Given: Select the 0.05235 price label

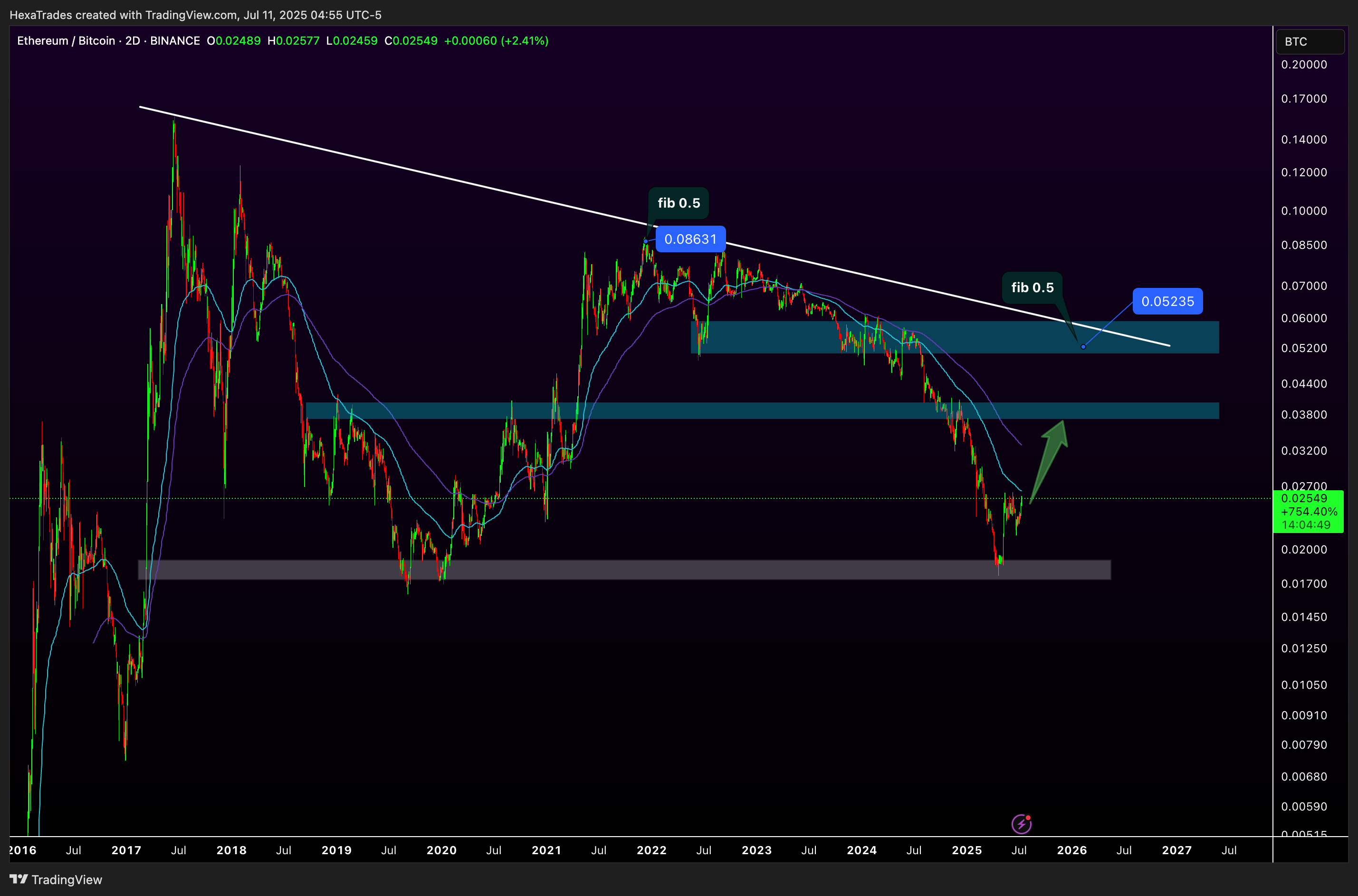Looking at the screenshot, I should tap(1167, 301).
